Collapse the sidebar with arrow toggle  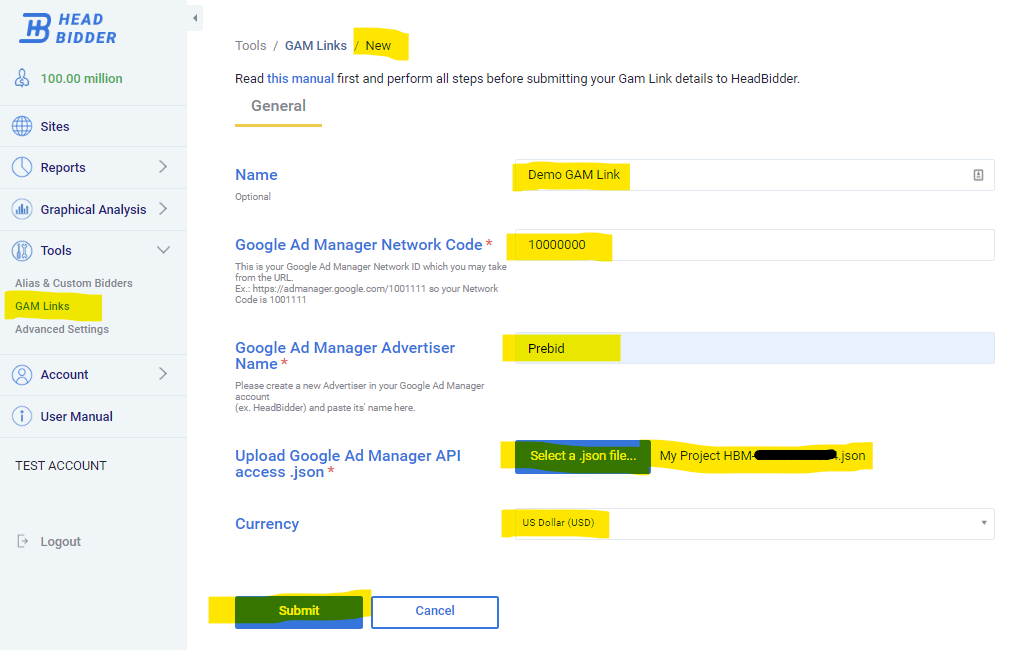195,18
